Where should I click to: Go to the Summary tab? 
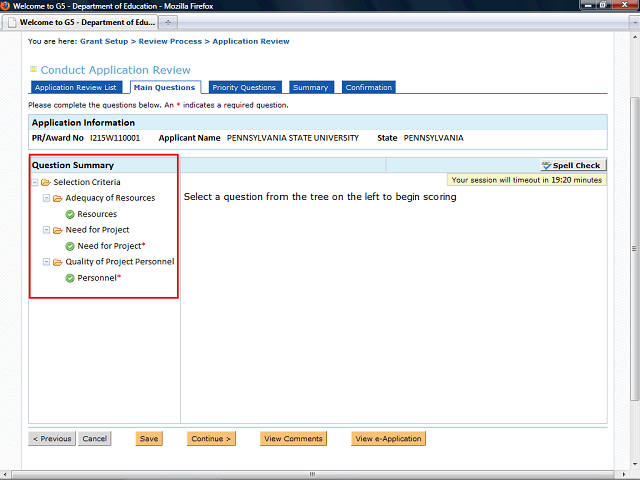tap(311, 87)
